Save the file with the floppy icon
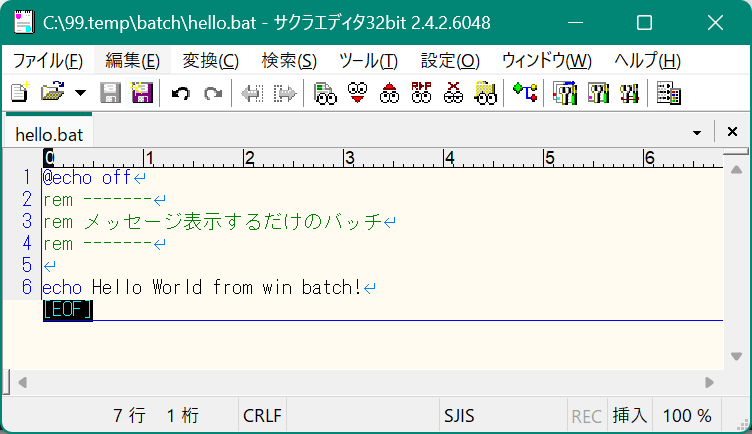Viewport: 752px width, 434px height. pos(111,94)
